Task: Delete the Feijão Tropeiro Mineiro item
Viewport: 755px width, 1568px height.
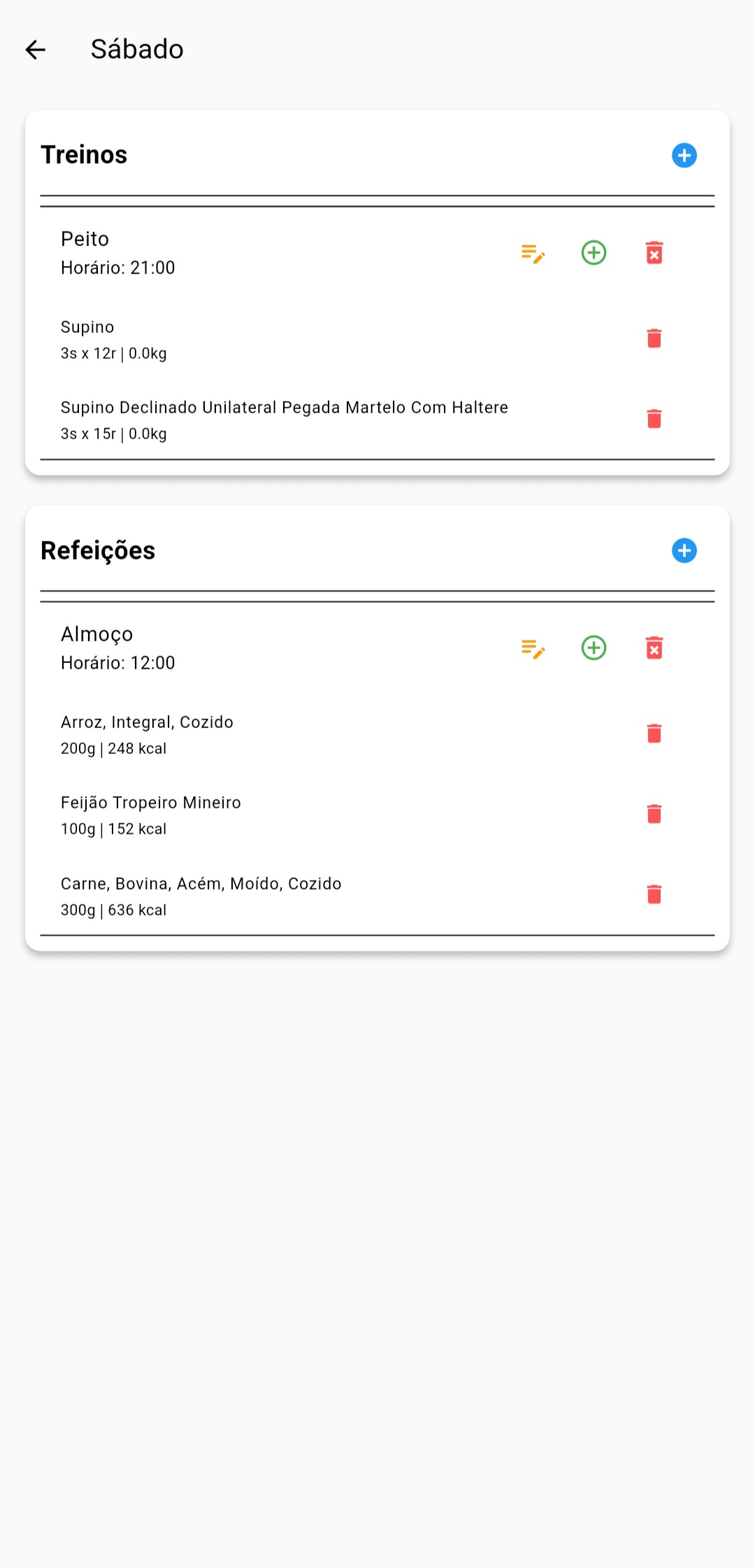Action: (x=654, y=814)
